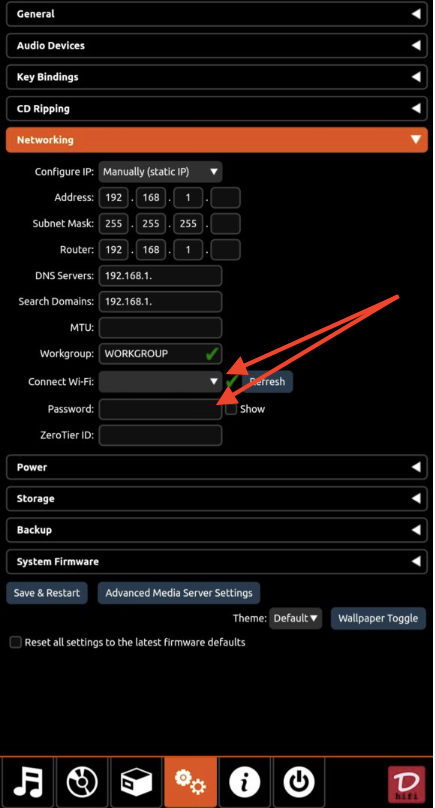Open the Theme Default dropdown
The image size is (435, 808).
(x=295, y=618)
